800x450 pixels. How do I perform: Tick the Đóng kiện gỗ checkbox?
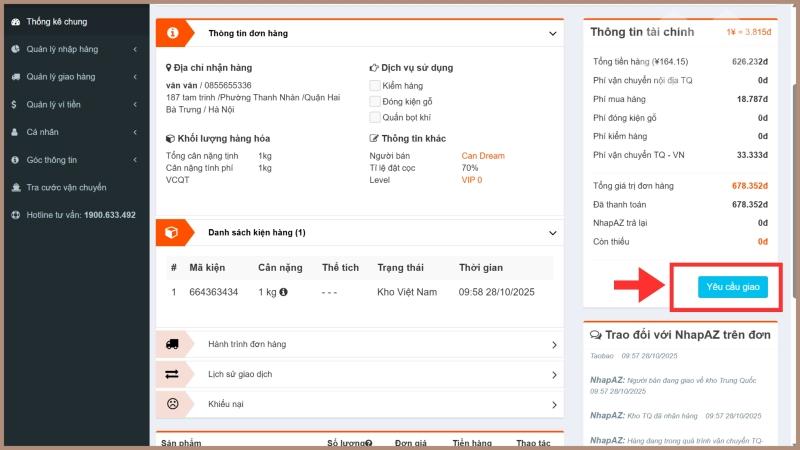tap(375, 101)
